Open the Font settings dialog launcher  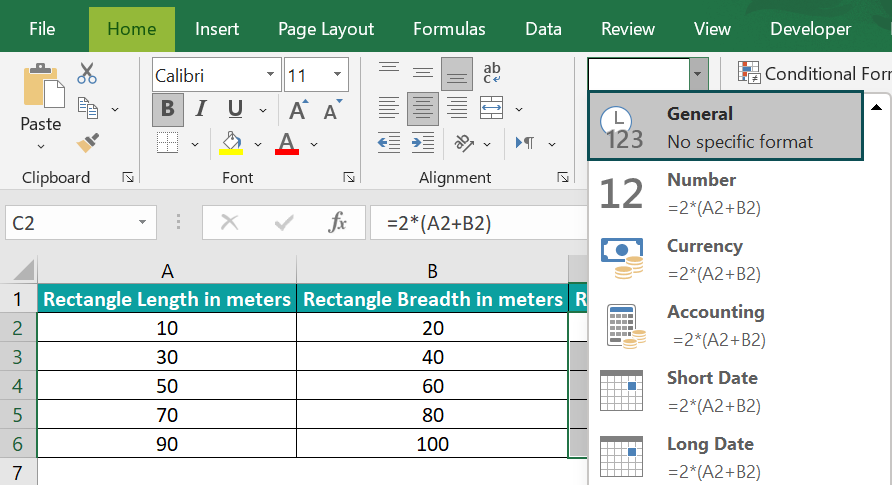(x=349, y=178)
